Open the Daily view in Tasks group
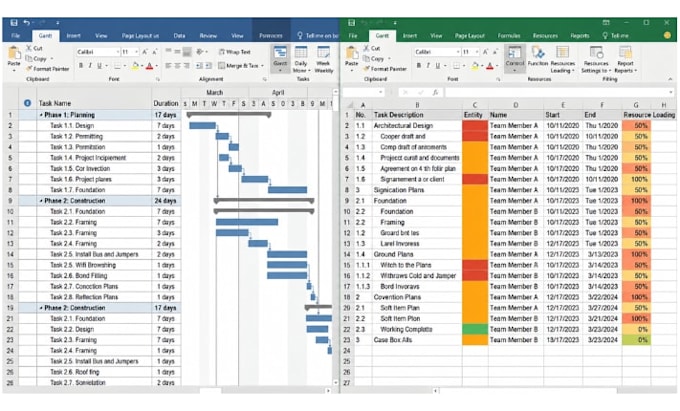 tap(301, 59)
